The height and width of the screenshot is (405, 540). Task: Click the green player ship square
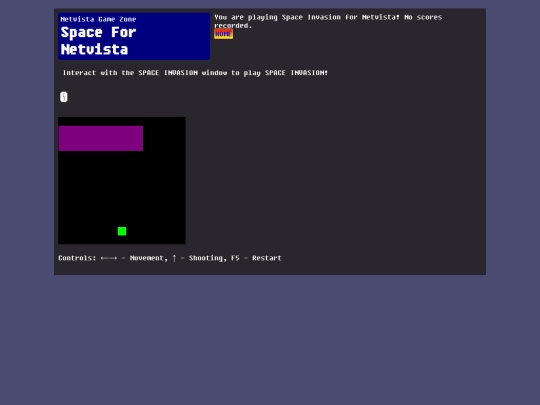tap(122, 231)
